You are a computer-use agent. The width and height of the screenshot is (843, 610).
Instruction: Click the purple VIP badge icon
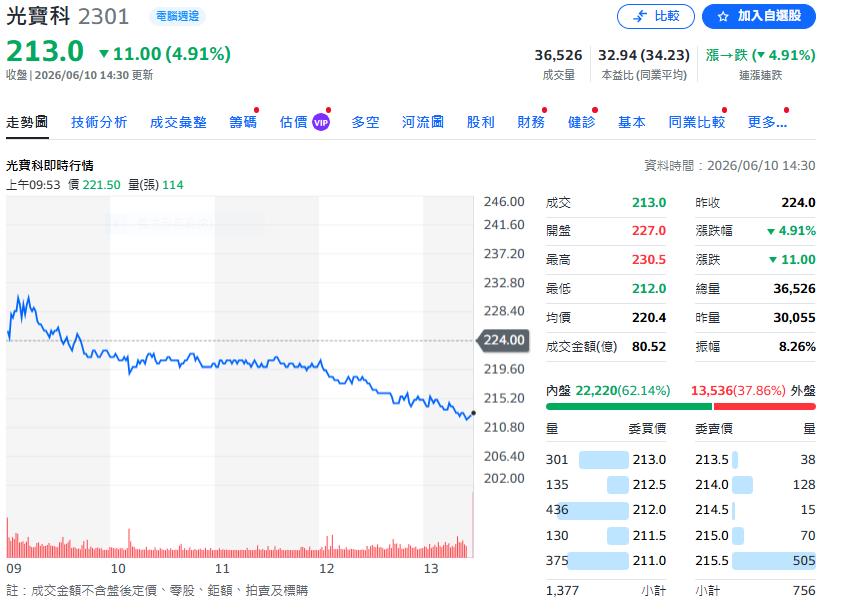click(x=321, y=123)
